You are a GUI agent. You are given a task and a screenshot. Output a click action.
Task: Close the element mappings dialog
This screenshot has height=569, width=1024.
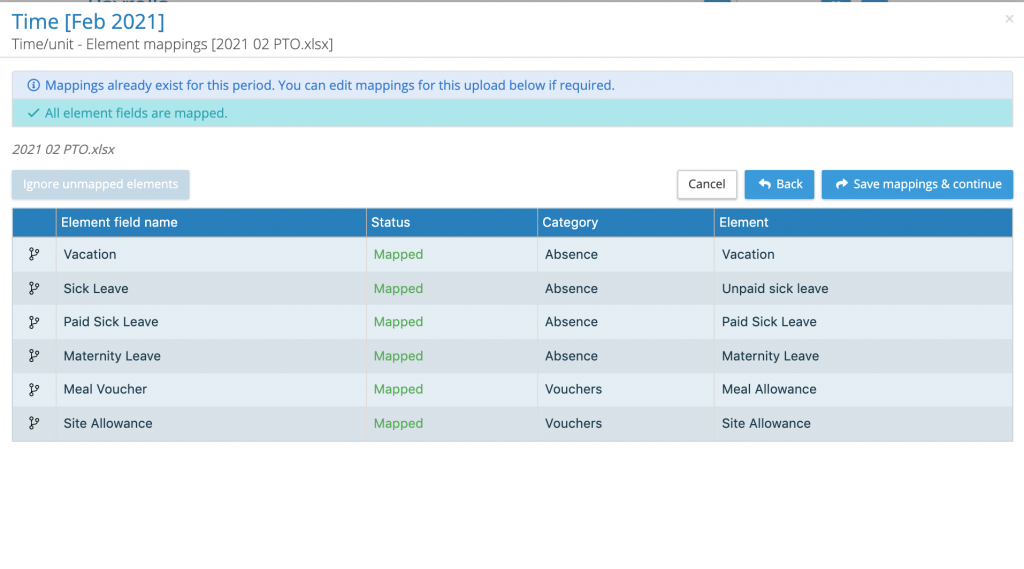click(1009, 19)
